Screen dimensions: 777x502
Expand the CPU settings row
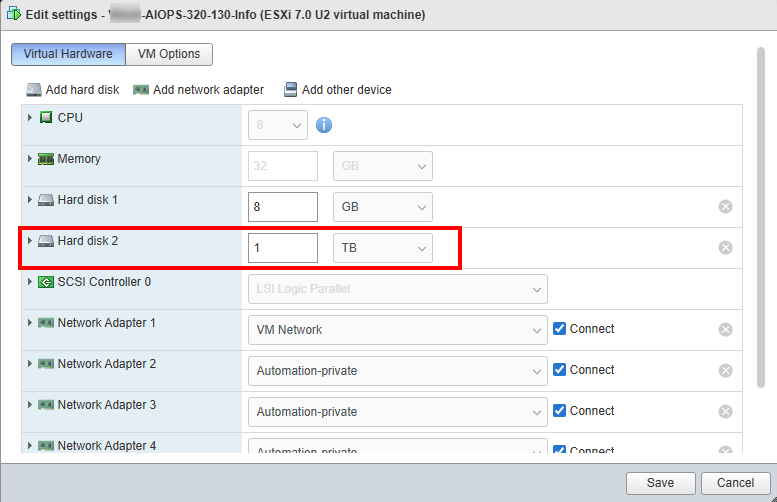(x=31, y=118)
